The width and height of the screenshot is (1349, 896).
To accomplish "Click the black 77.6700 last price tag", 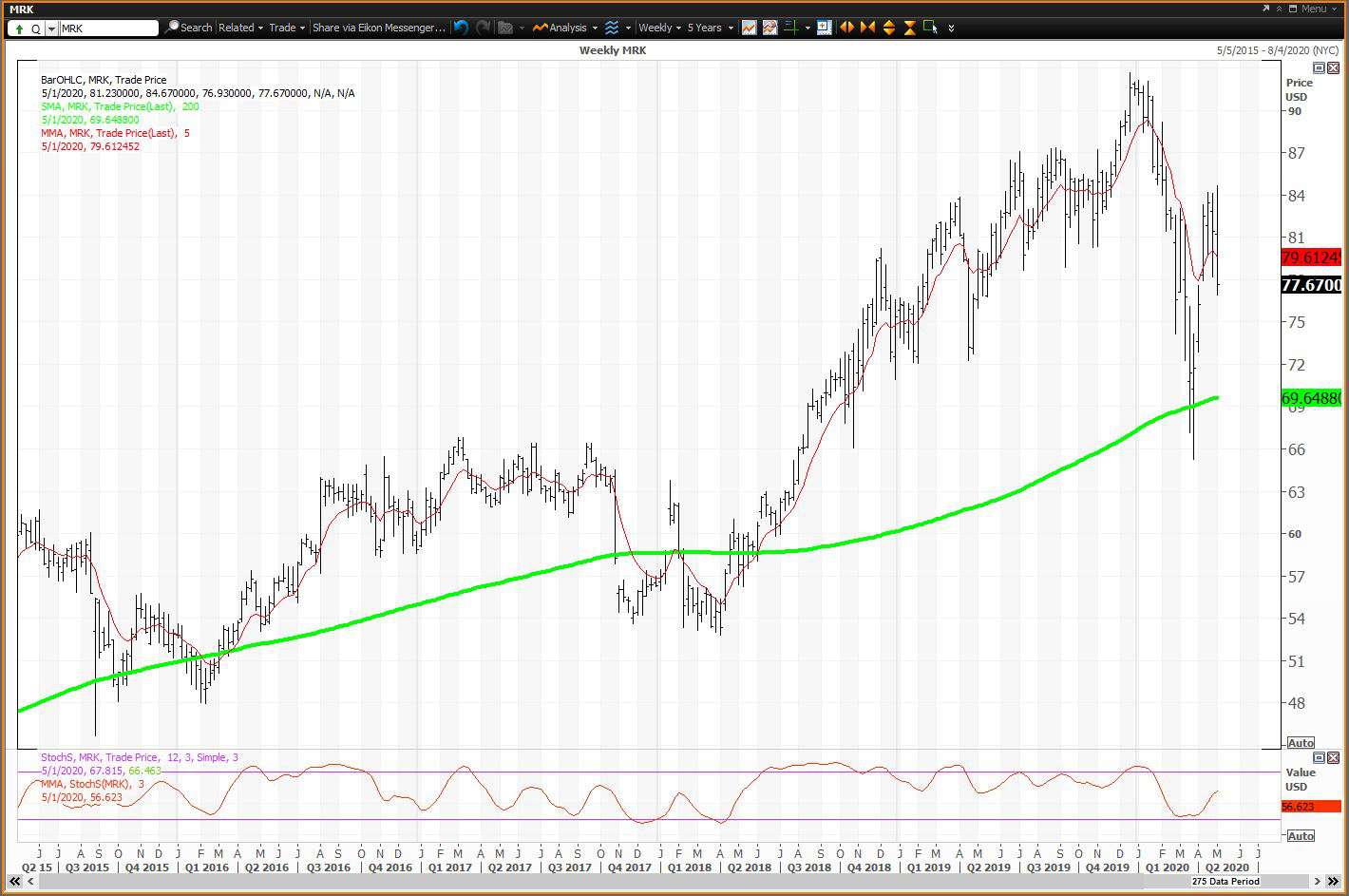I will (x=1311, y=285).
